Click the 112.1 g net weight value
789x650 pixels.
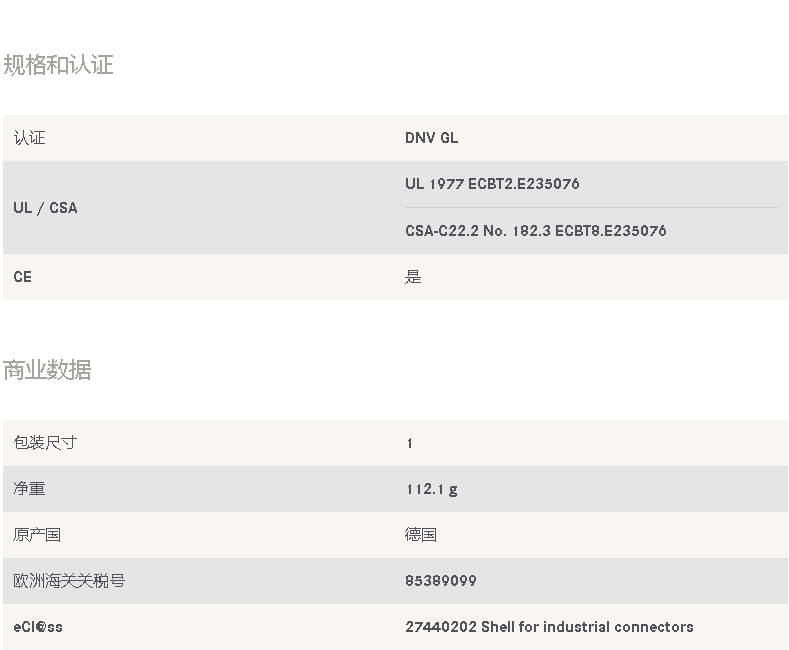point(432,490)
